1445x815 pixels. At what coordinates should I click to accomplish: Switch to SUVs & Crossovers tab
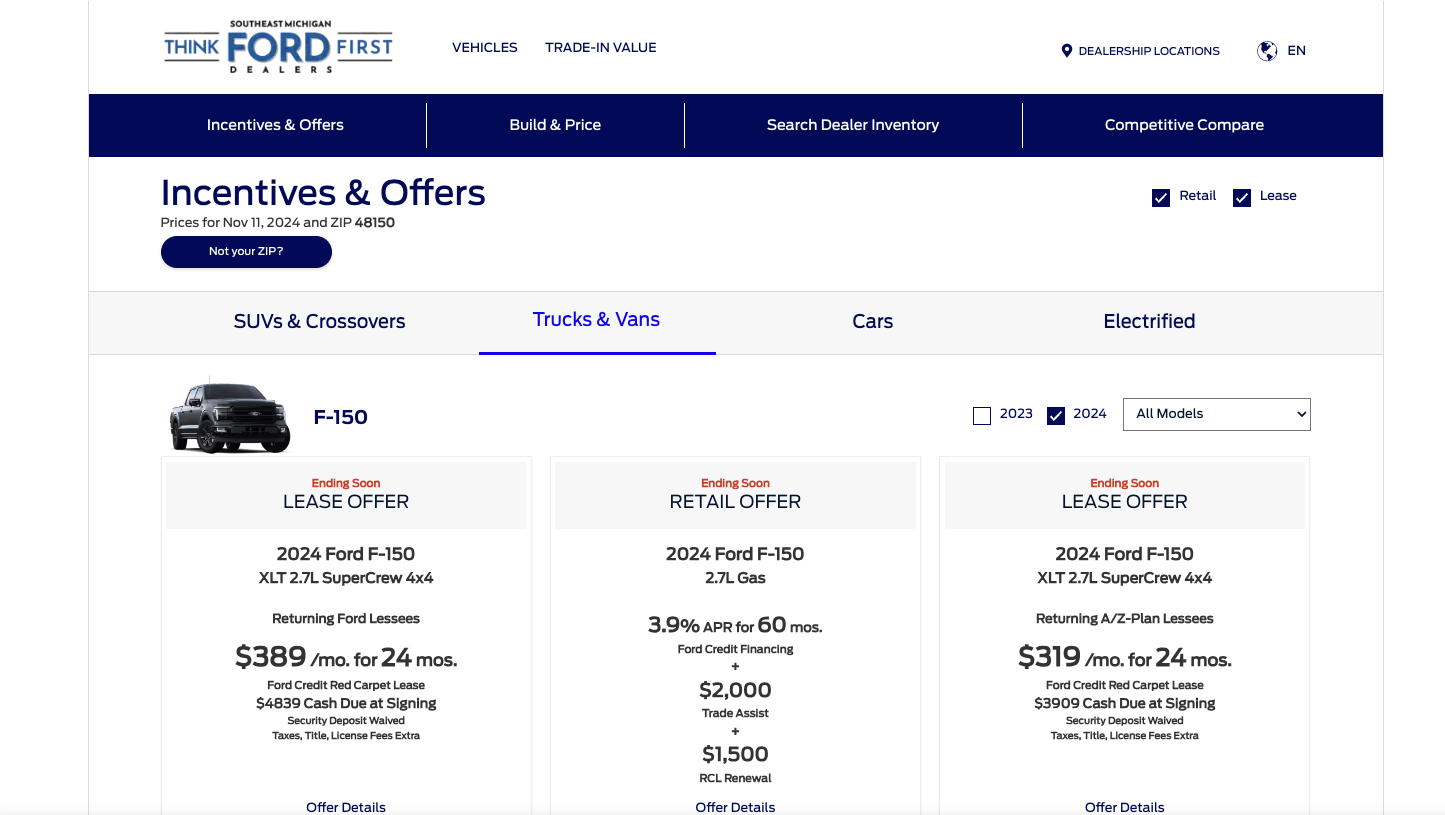click(320, 322)
